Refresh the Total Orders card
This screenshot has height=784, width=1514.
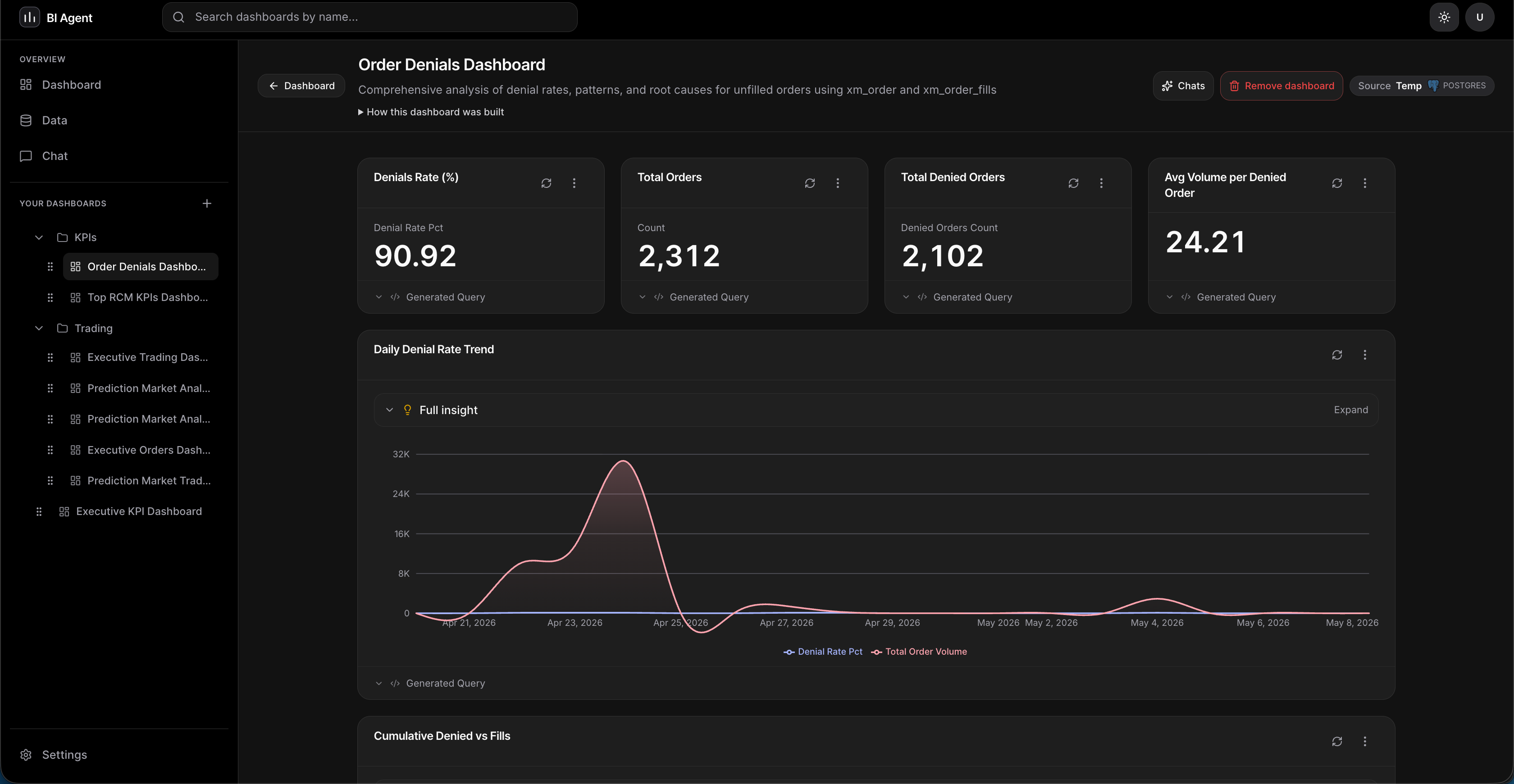coord(810,183)
